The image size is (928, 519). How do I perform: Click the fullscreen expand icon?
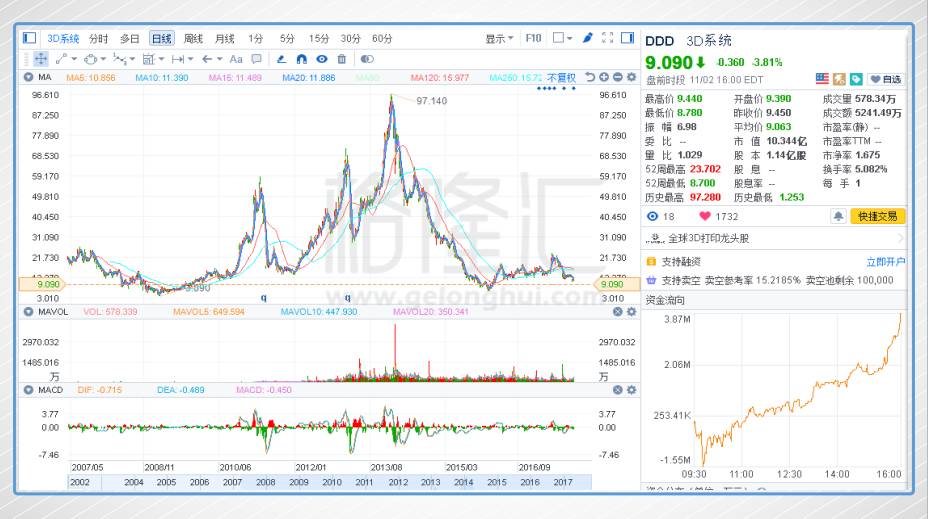607,38
